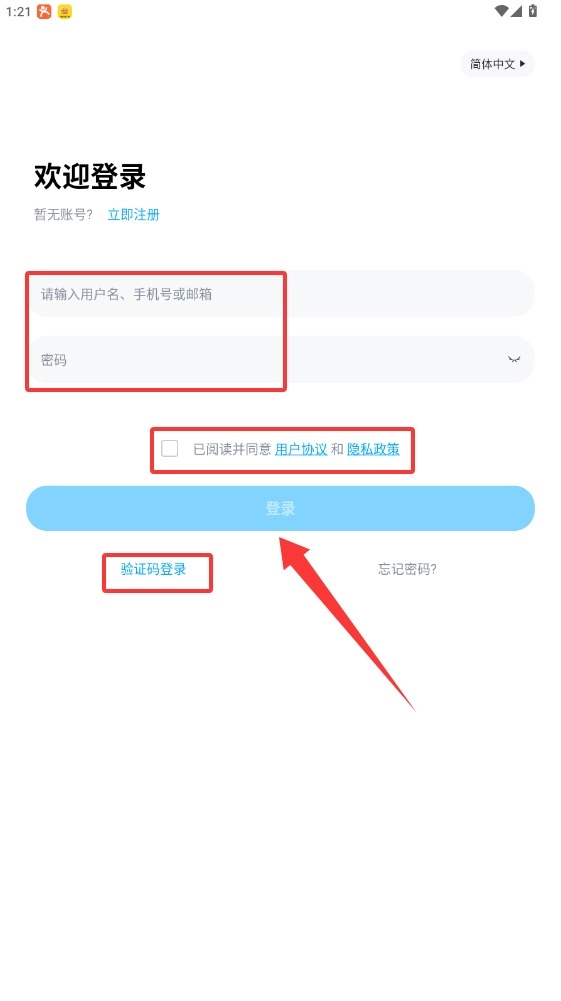The height and width of the screenshot is (1001, 561).
Task: Tap the cellular signal icon in status bar
Action: click(x=516, y=11)
